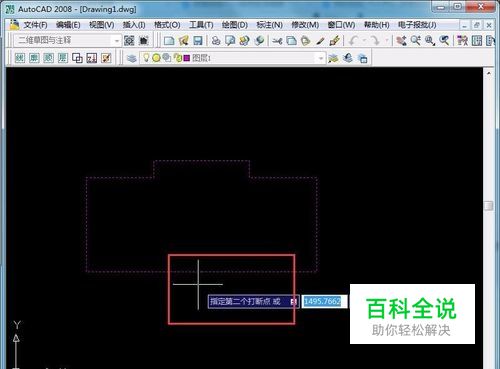Click the third green framed character icon

tap(48, 58)
